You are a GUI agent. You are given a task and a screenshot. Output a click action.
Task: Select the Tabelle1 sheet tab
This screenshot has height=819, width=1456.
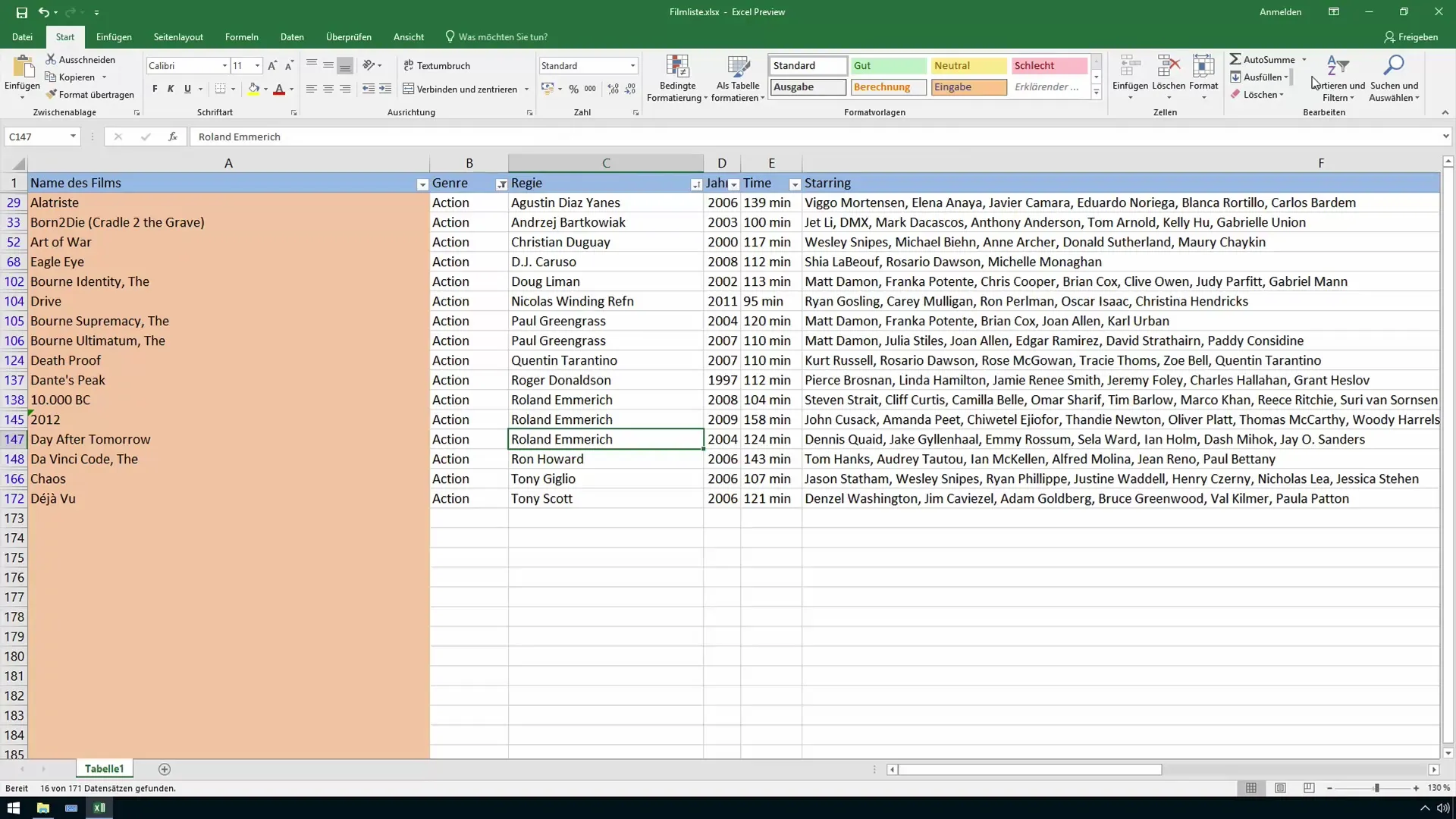tap(104, 769)
